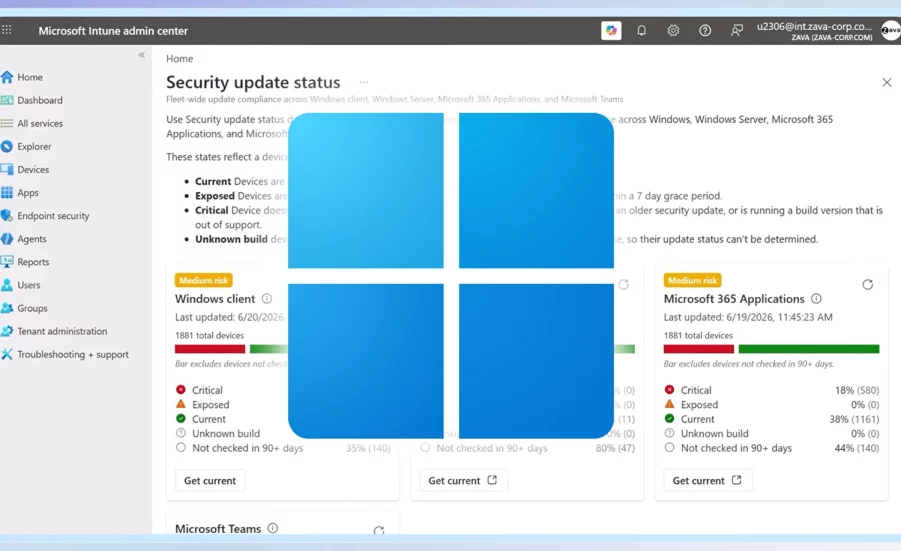Click red Critical bar segment on Microsoft 365 card

(699, 349)
